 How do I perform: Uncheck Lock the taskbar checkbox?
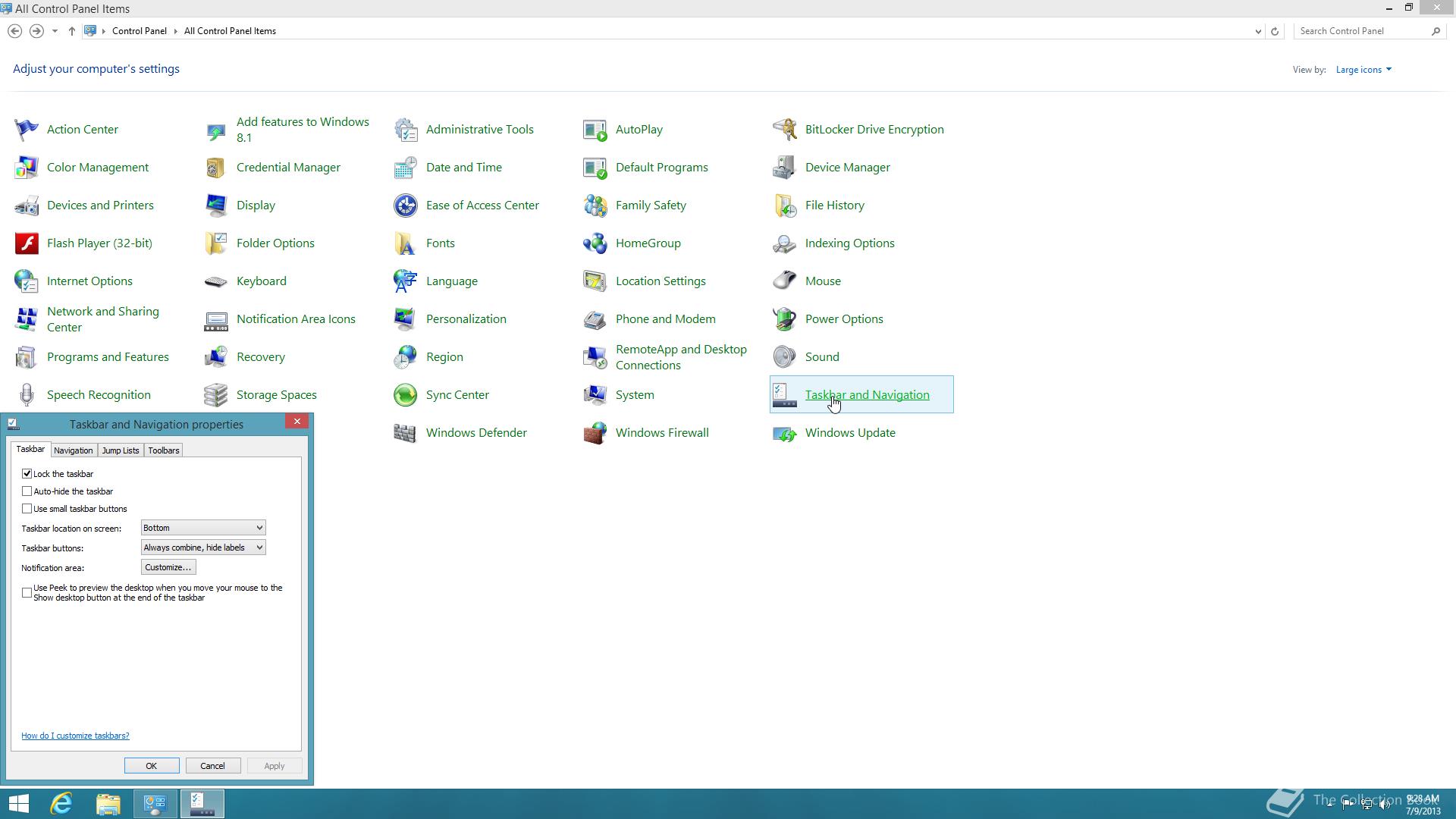tap(27, 473)
